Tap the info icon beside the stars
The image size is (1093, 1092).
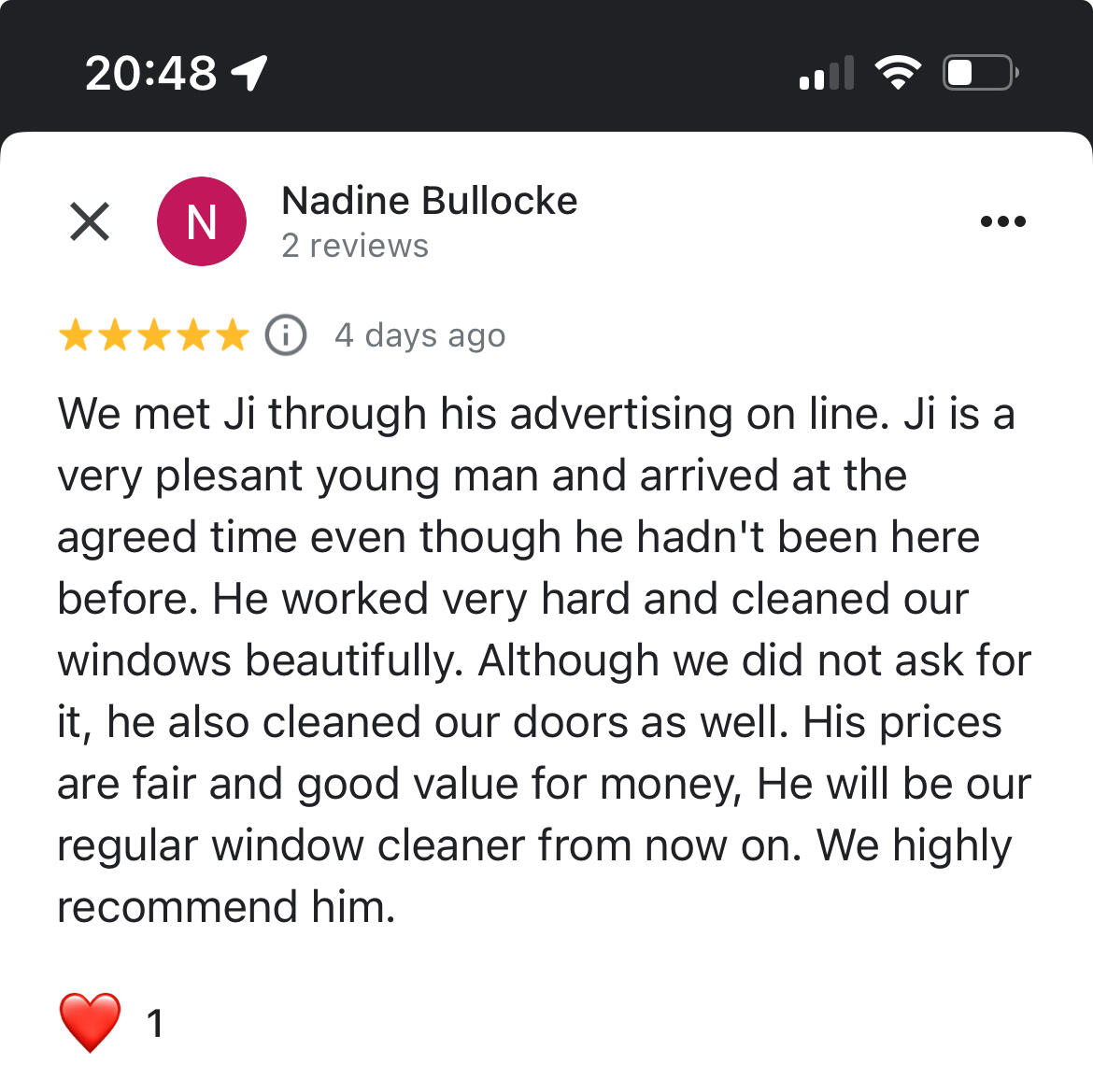[x=286, y=335]
